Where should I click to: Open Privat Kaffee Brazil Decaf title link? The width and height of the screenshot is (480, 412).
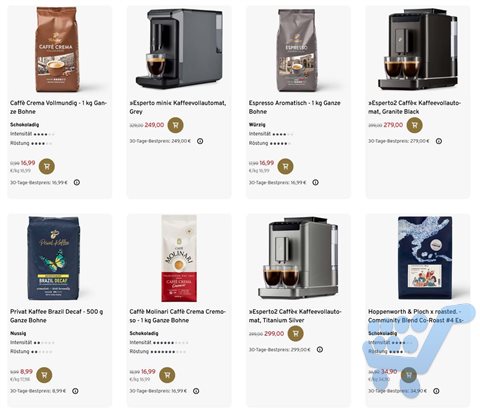(56, 316)
